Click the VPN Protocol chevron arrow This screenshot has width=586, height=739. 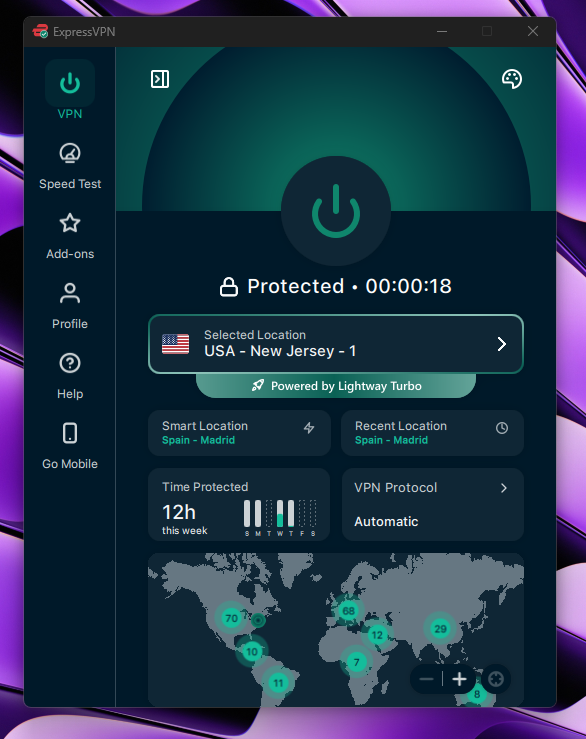(503, 488)
